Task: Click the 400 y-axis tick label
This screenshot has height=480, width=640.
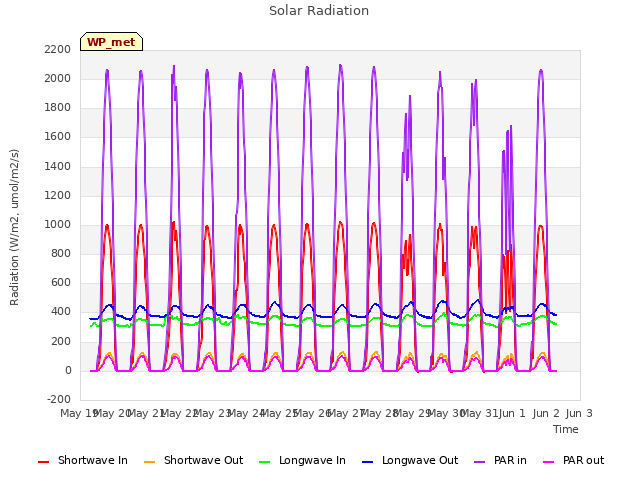Action: pyautogui.click(x=61, y=312)
